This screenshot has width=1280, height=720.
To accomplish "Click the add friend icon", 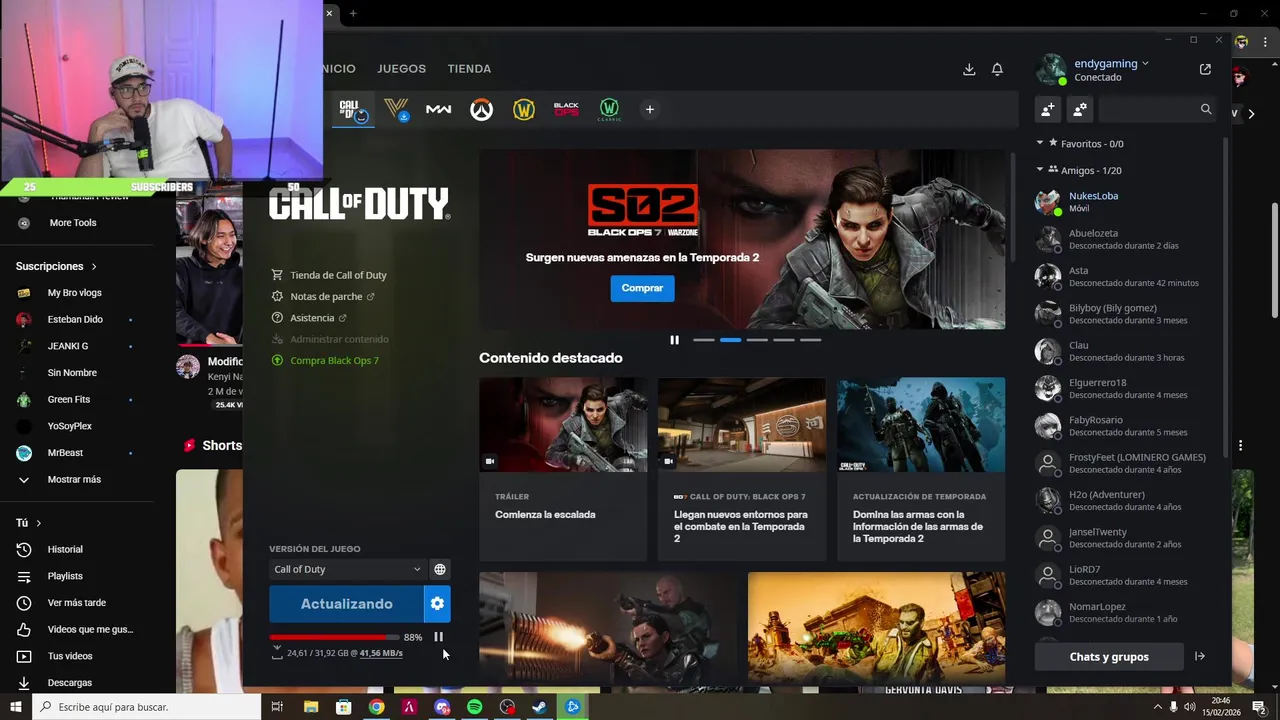I will [1048, 109].
